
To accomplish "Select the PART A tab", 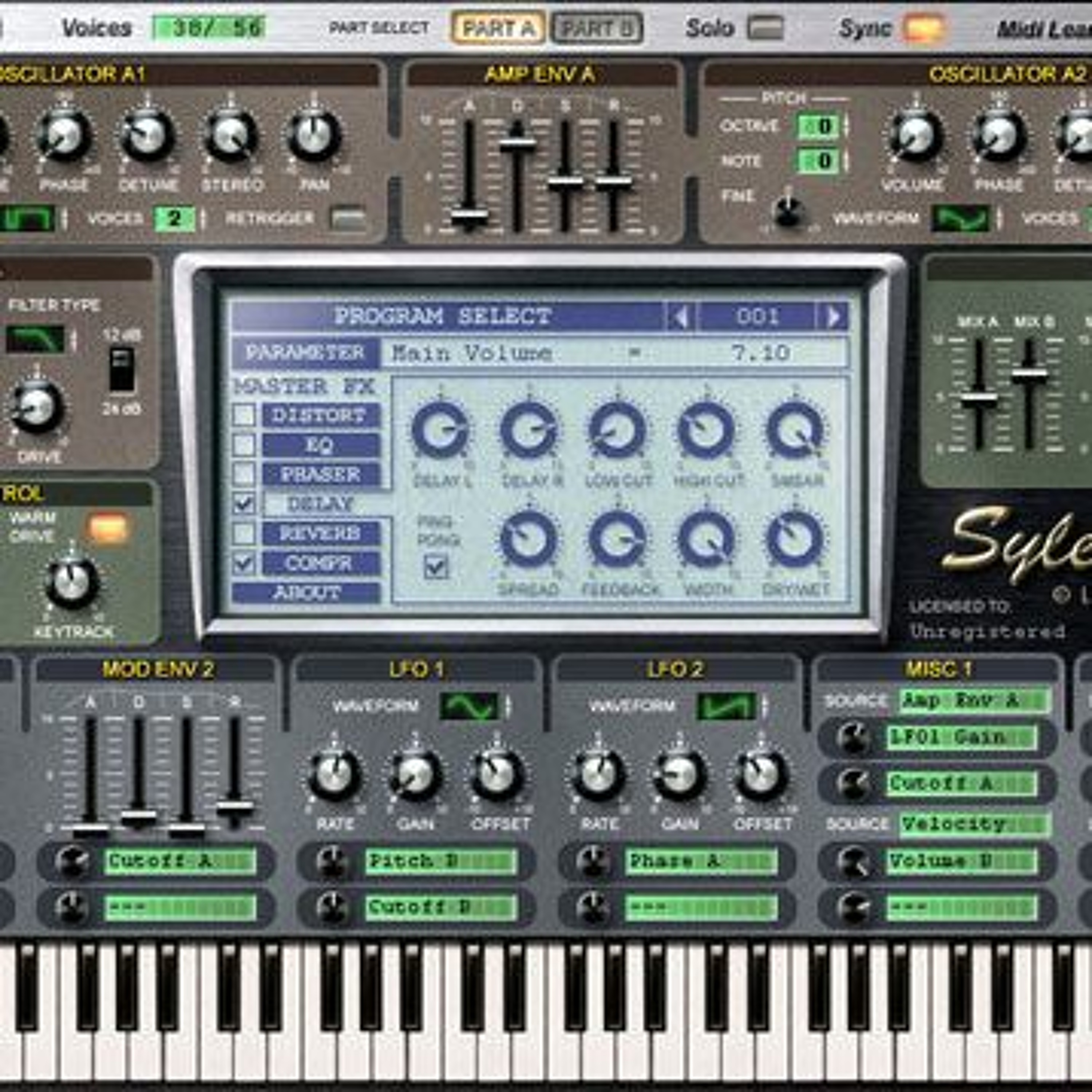I will [x=498, y=28].
